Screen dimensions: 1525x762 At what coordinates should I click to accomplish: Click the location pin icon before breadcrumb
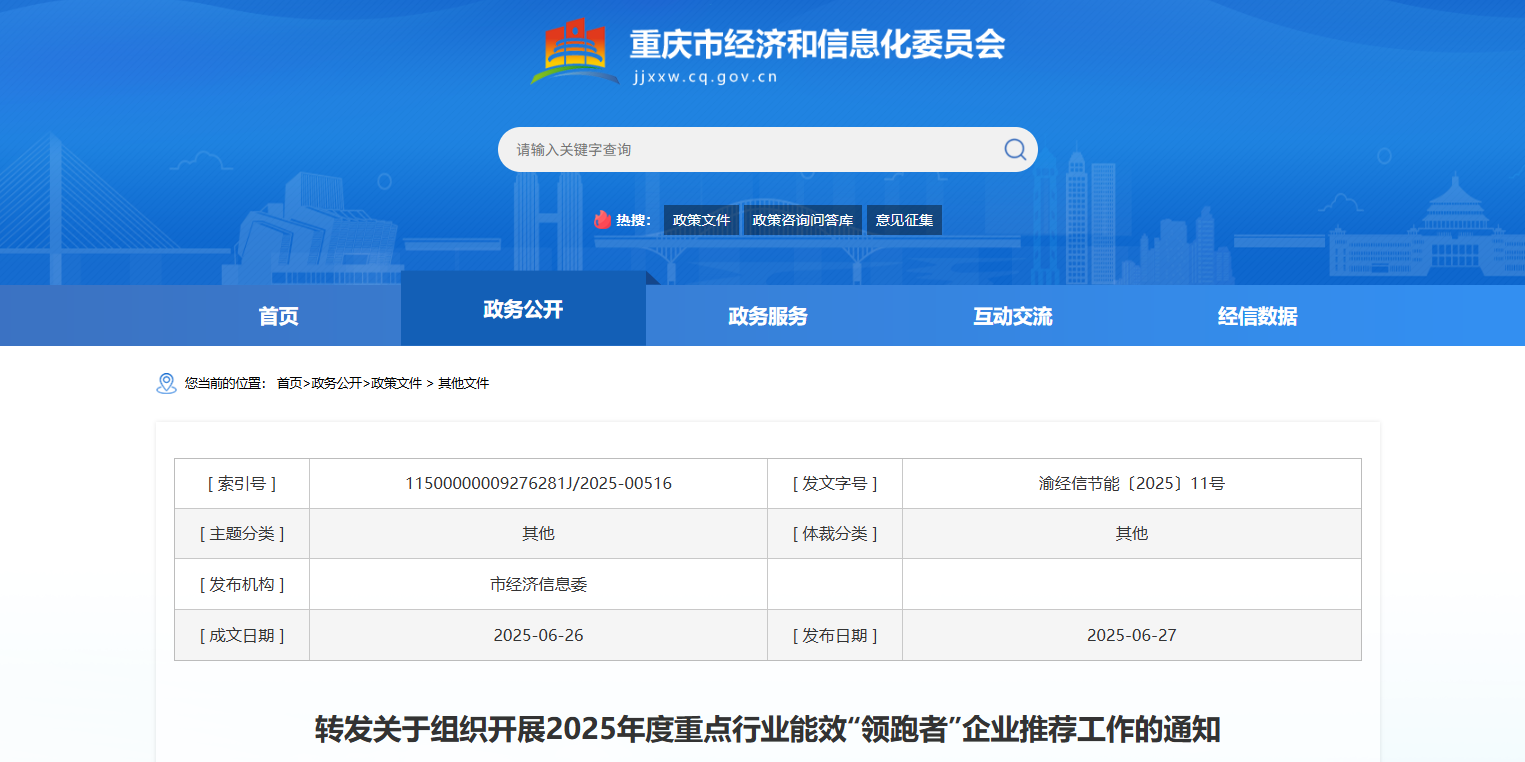(x=166, y=384)
